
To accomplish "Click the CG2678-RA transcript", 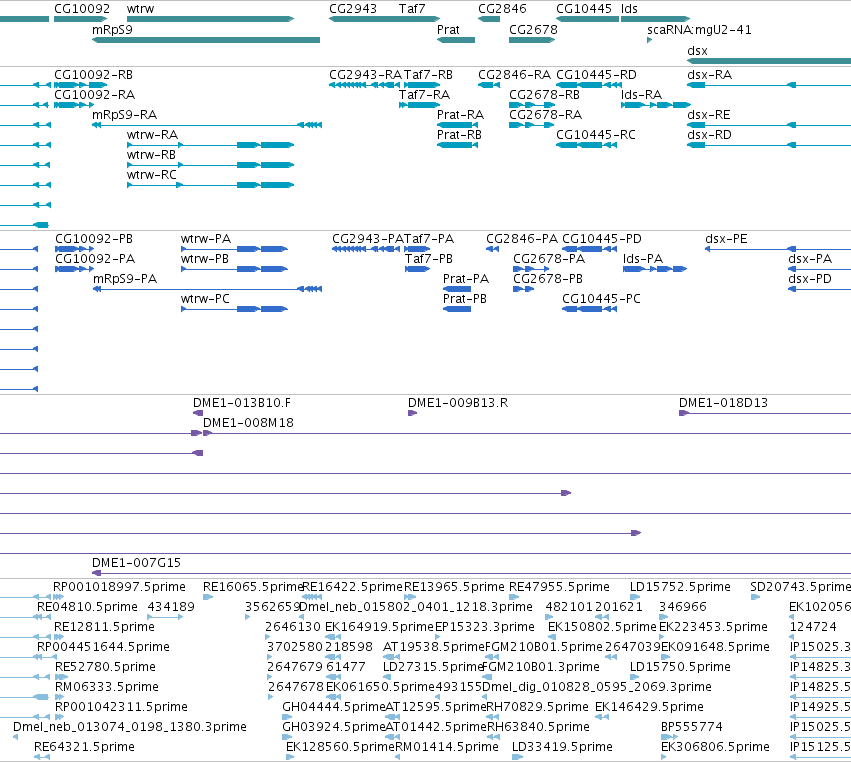I will 532,125.
